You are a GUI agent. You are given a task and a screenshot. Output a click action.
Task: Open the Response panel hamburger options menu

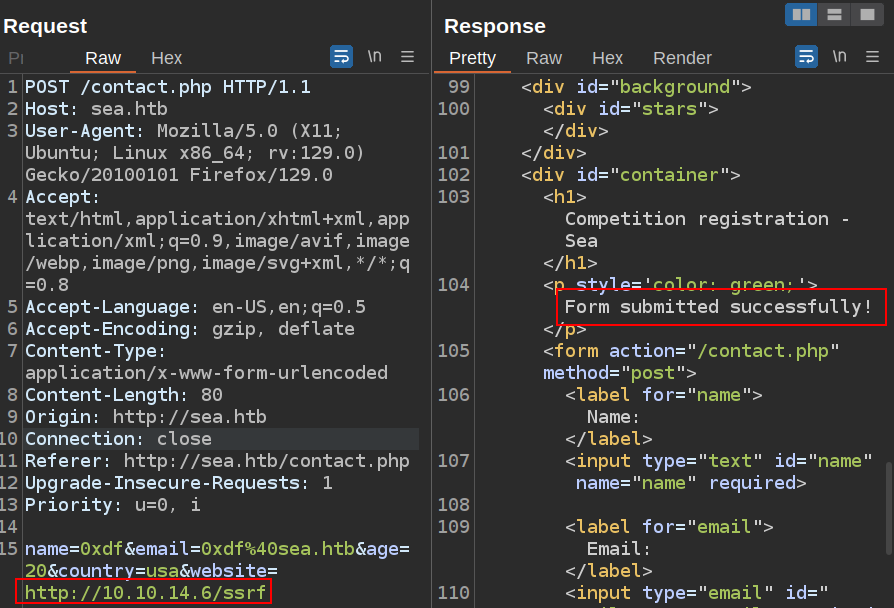(873, 57)
